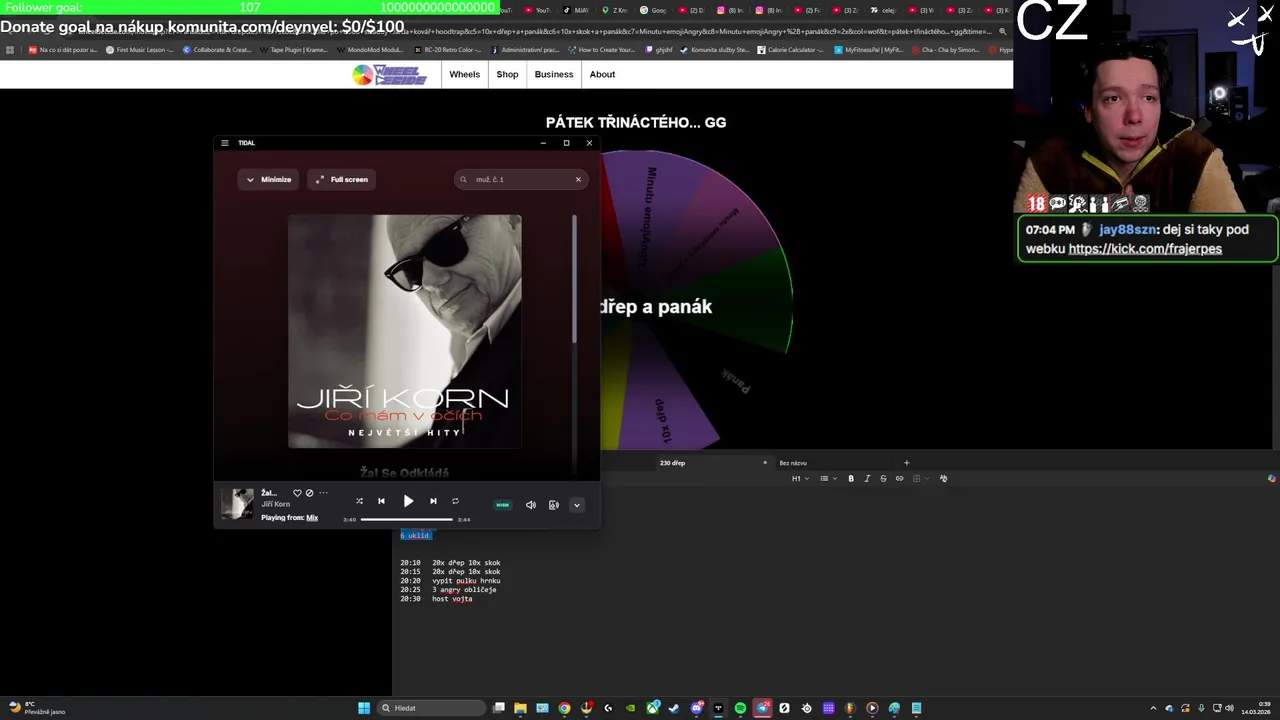Open Task View from the taskbar
Viewport: 1280px width, 720px height.
click(x=499, y=708)
